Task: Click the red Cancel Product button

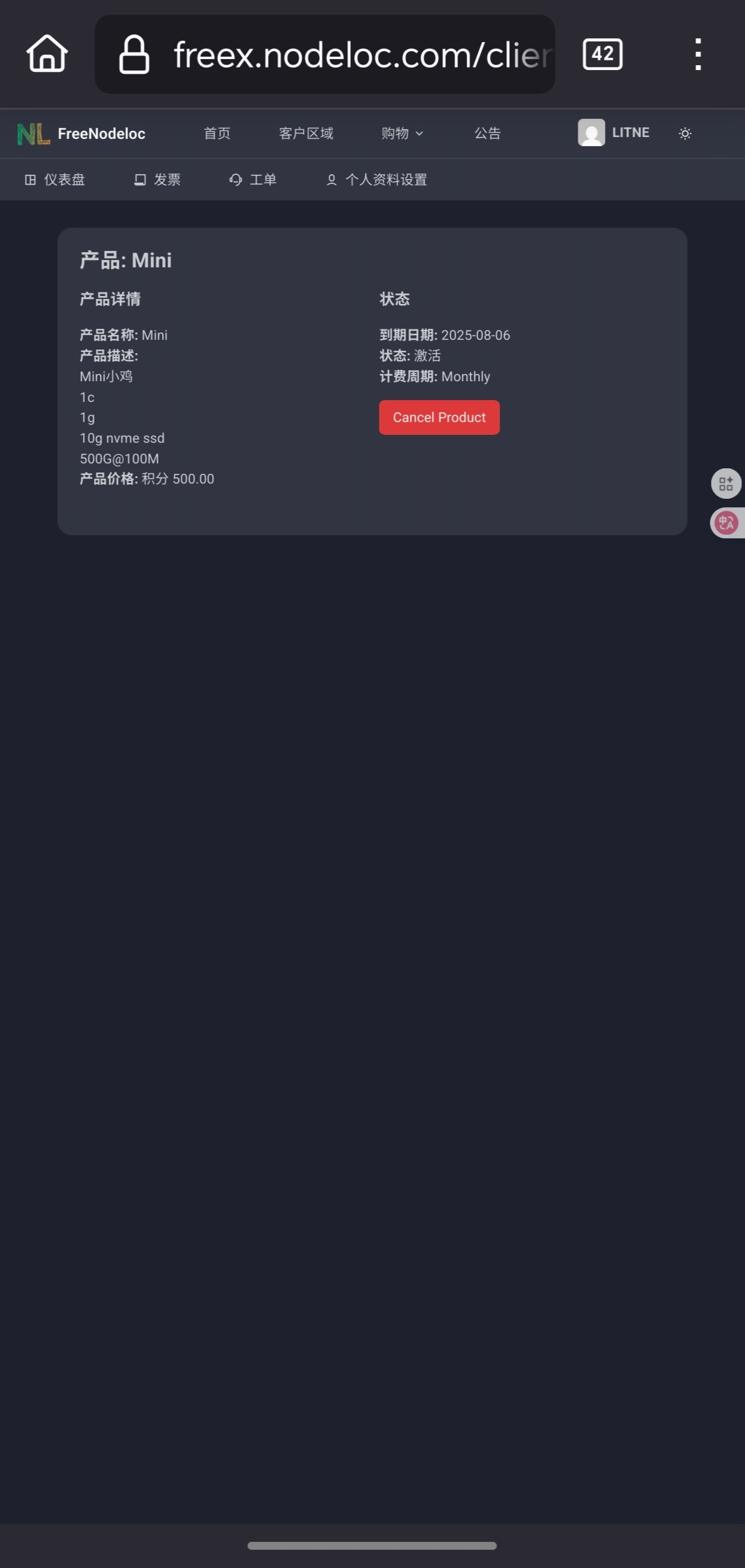Action: 439,417
